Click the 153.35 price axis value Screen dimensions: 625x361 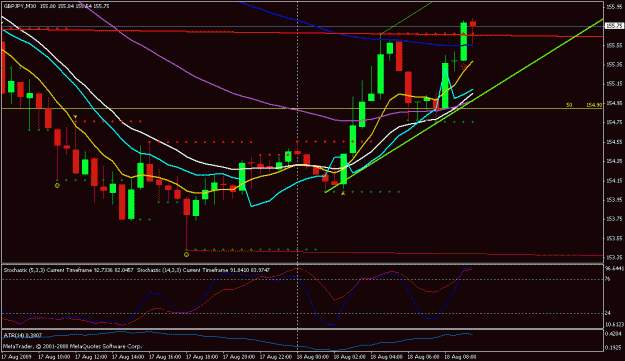click(614, 258)
